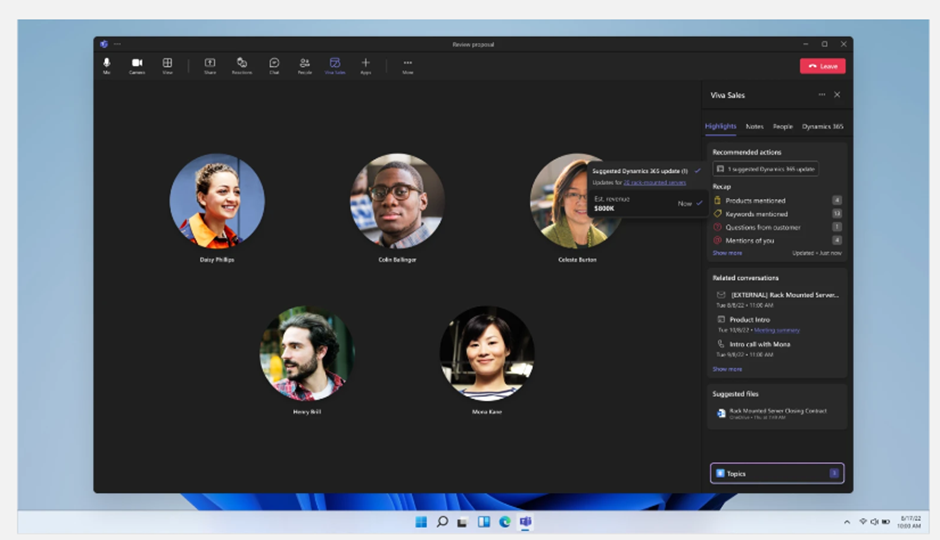
Task: Click the Teams icon in the taskbar
Action: click(526, 522)
